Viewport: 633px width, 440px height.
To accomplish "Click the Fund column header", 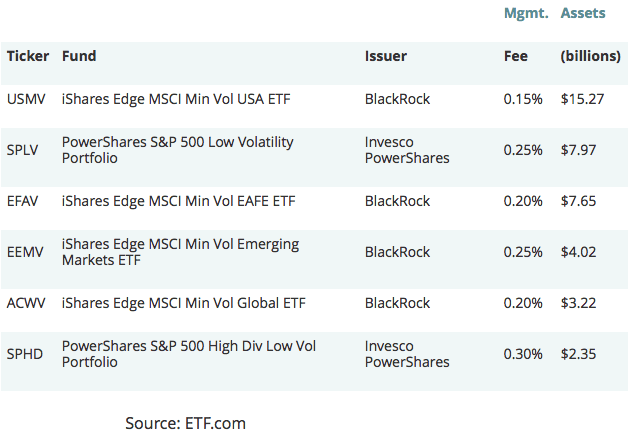I will (x=79, y=56).
